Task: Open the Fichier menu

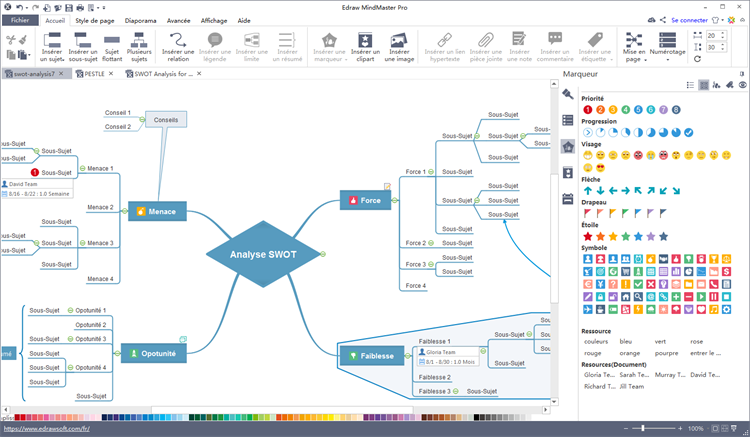Action: coord(20,20)
